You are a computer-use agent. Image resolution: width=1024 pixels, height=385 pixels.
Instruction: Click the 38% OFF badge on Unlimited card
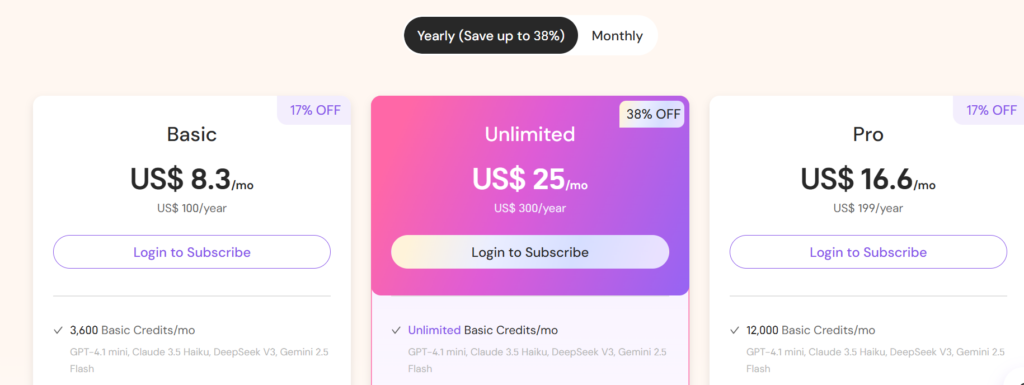tap(653, 114)
